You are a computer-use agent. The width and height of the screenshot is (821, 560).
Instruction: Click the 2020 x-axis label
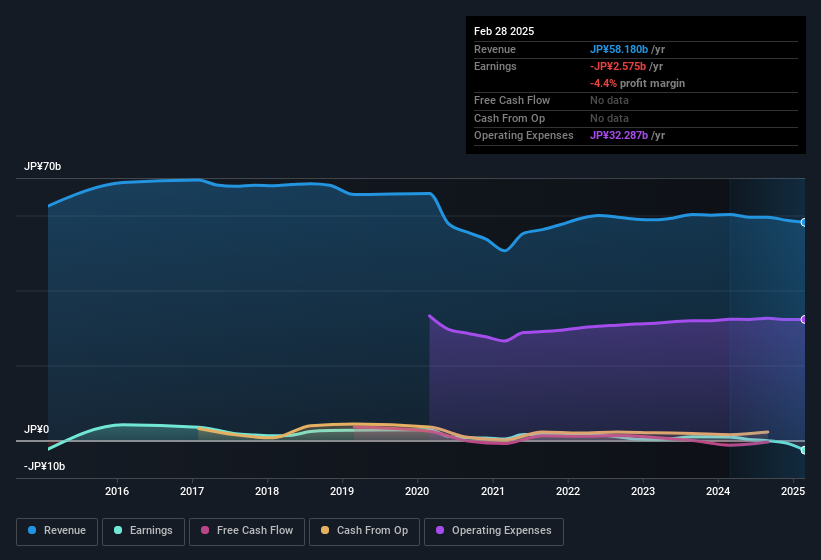tap(417, 491)
